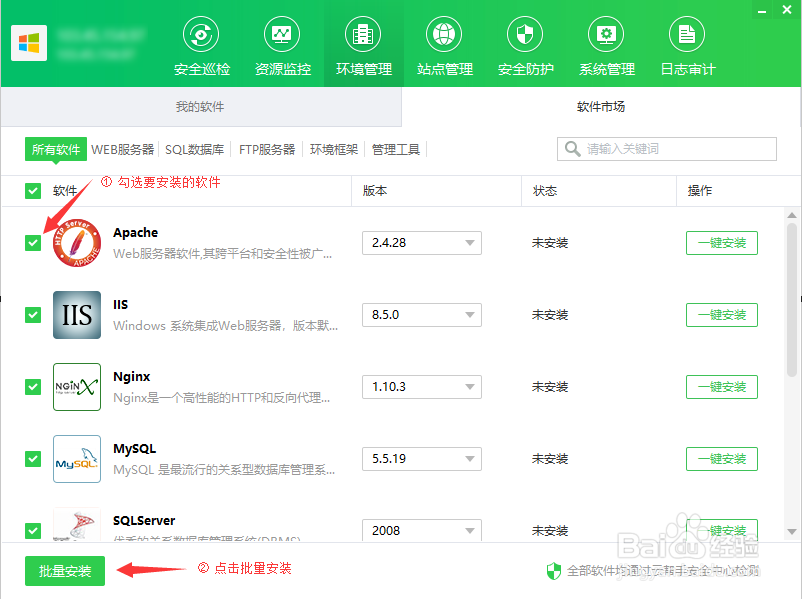The image size is (805, 599).
Task: Open the 资源监控 monitoring icon
Action: pyautogui.click(x=281, y=33)
